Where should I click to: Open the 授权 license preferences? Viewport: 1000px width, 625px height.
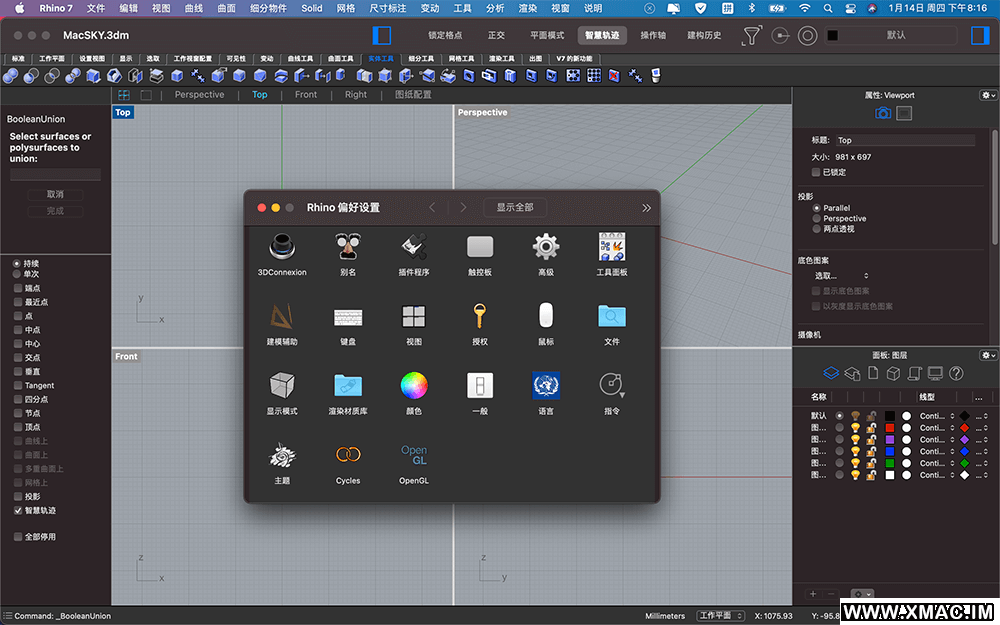click(x=480, y=323)
